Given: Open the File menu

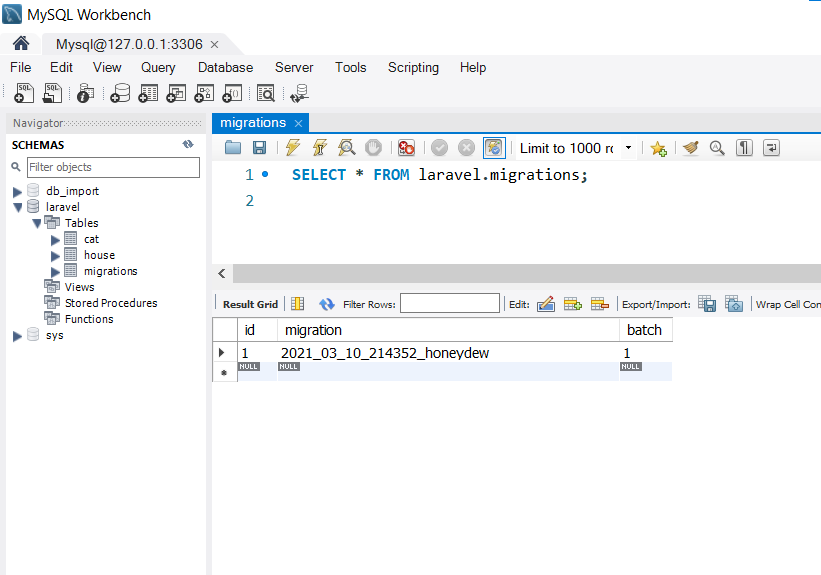Looking at the screenshot, I should (20, 68).
